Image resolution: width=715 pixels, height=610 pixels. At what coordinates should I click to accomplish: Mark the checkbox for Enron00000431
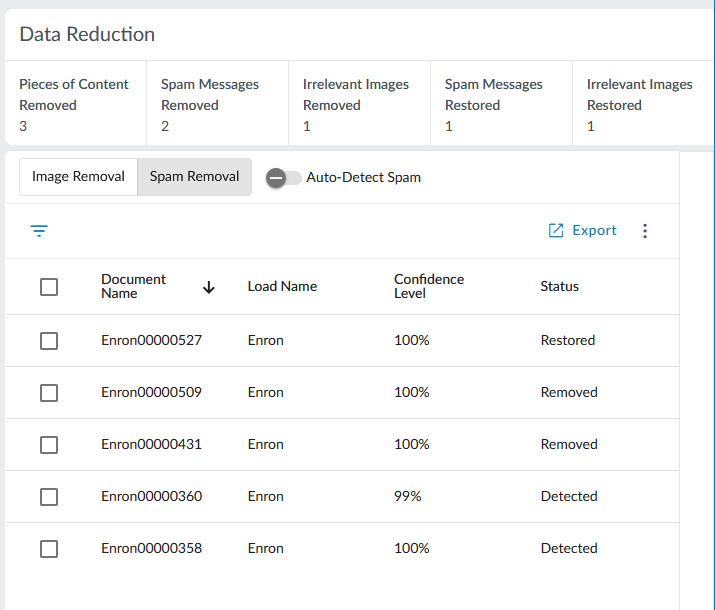[x=49, y=445]
